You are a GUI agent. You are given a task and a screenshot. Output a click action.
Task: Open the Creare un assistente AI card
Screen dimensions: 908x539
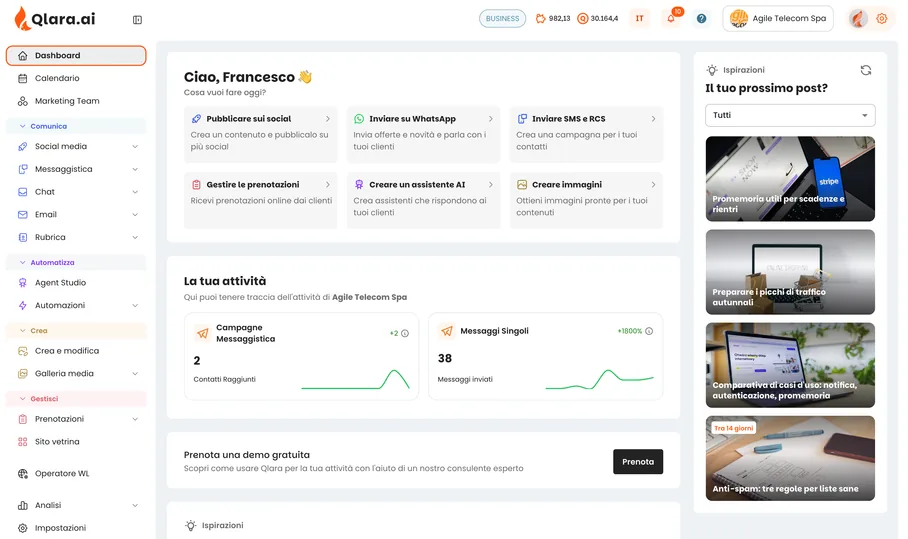click(423, 200)
